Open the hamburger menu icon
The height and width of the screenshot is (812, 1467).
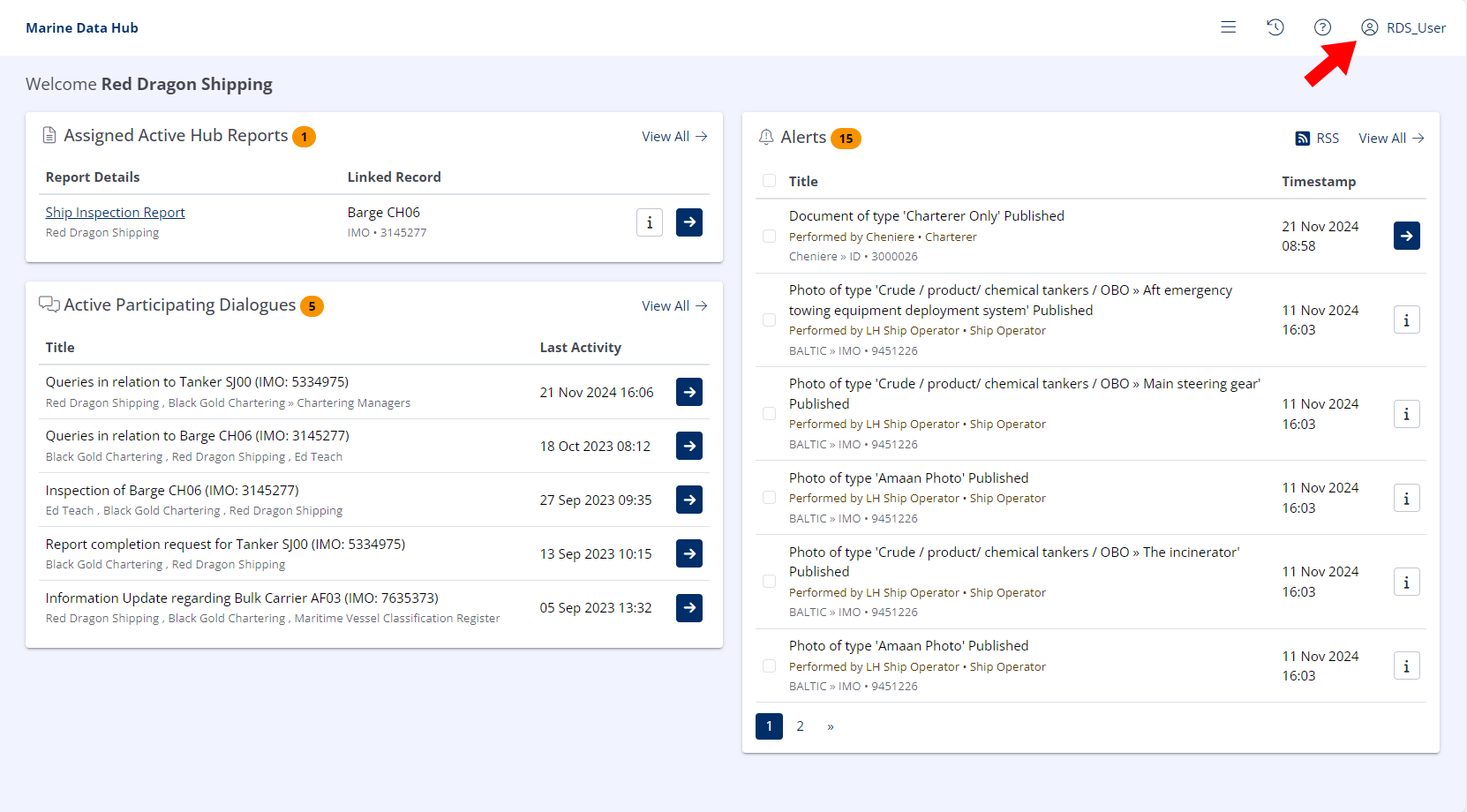coord(1228,27)
